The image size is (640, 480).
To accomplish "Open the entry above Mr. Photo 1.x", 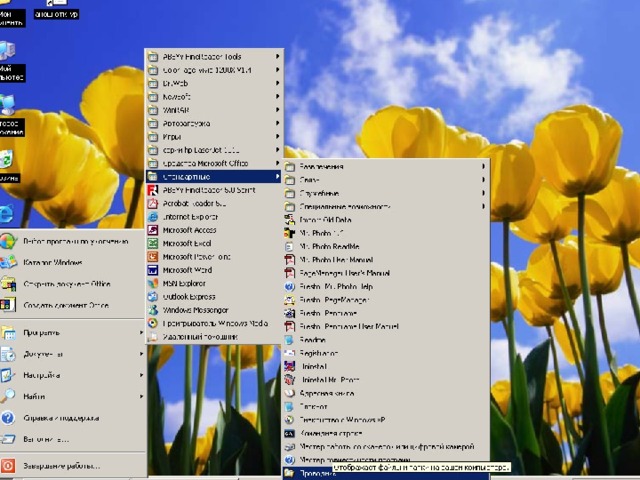I will tap(386, 220).
